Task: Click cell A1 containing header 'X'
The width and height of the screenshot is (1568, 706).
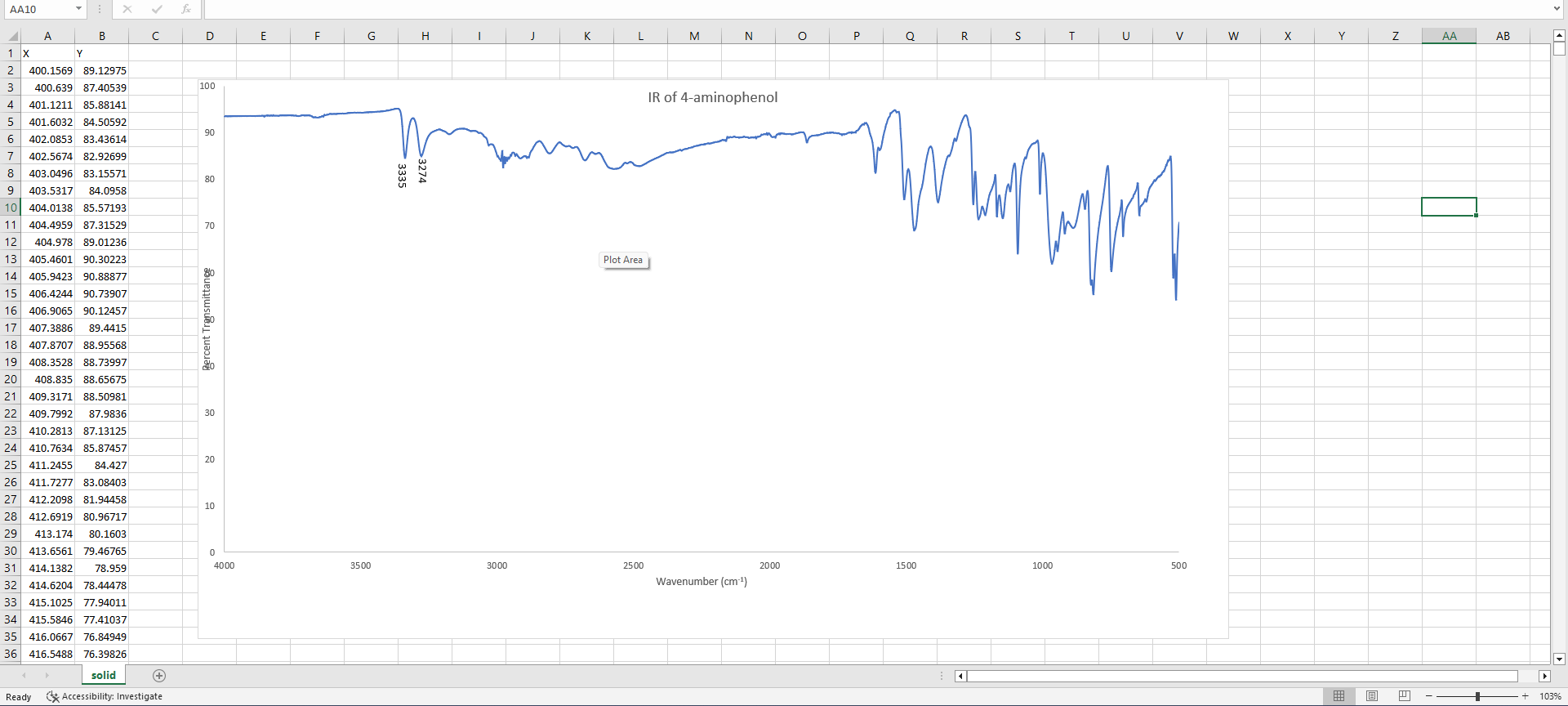Action: point(47,53)
